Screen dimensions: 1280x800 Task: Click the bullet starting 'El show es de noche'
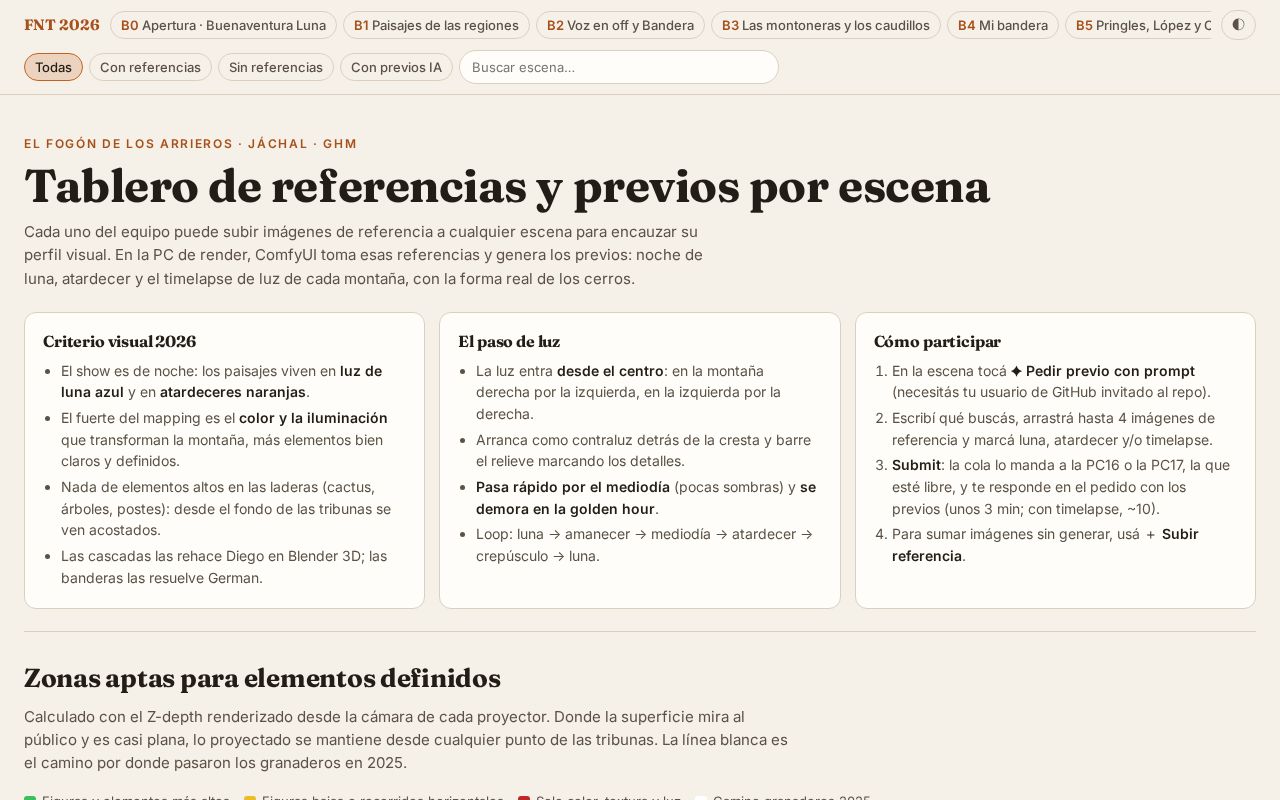click(x=232, y=381)
